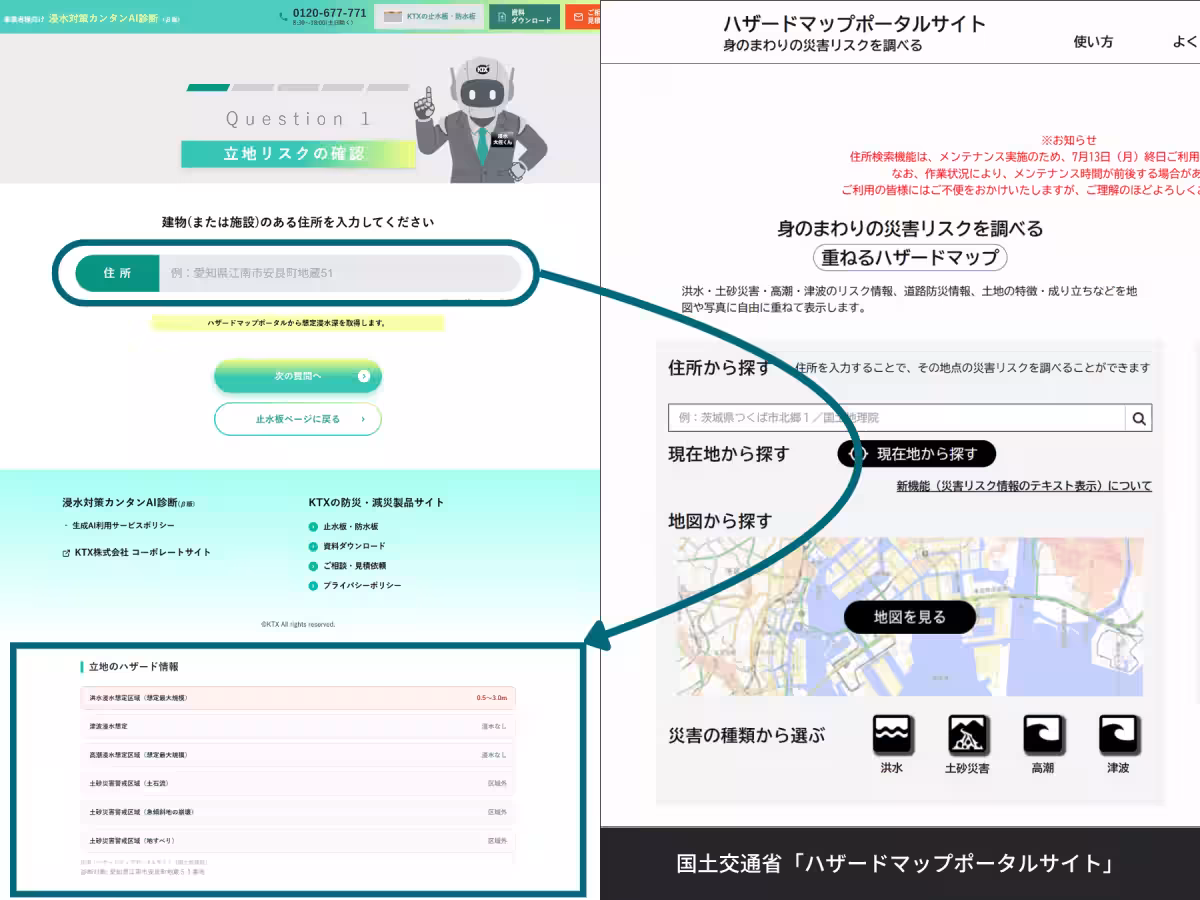Open the 重ねるハザードマップ button

coord(910,257)
